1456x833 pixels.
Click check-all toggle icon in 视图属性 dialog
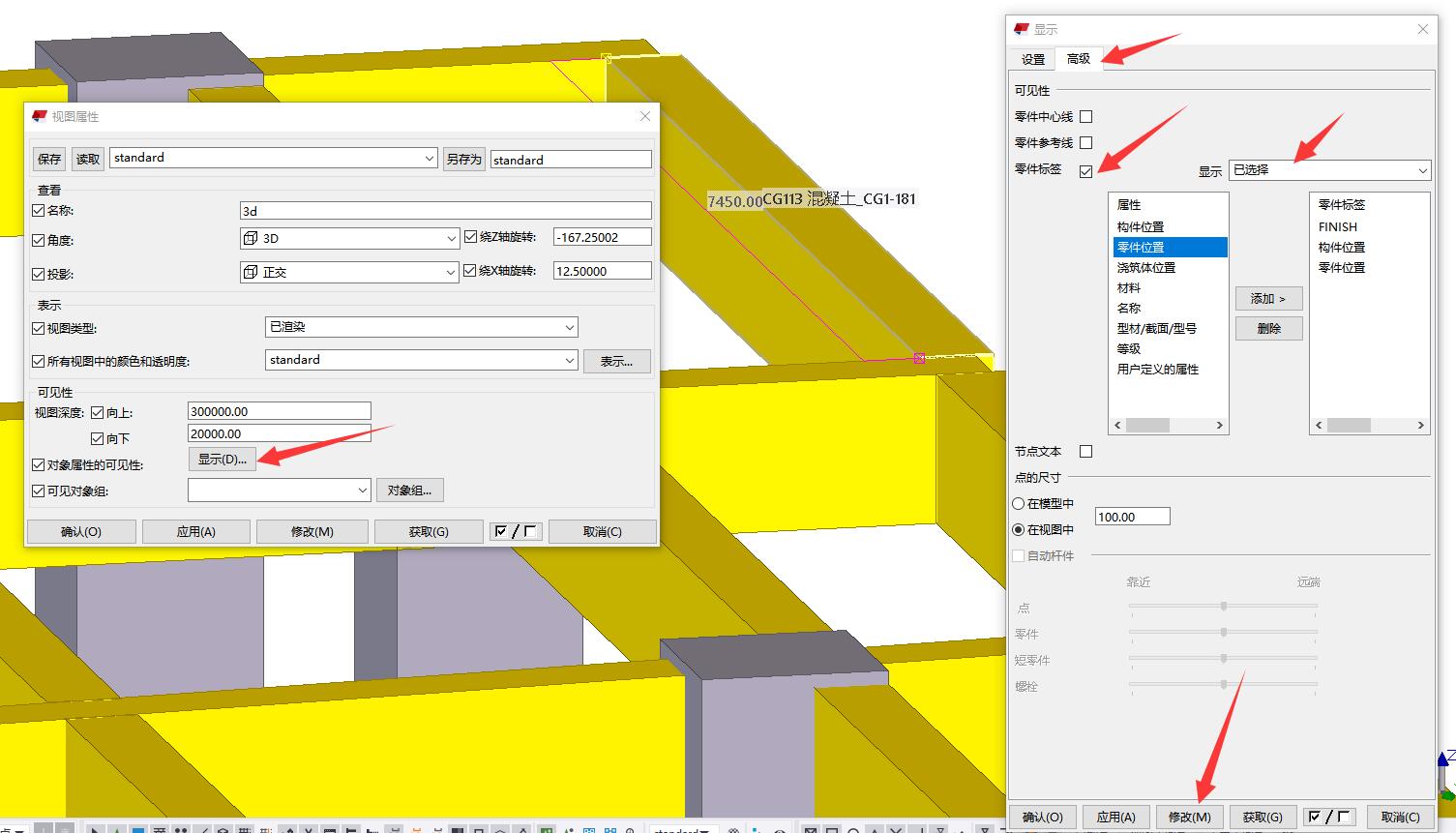pos(516,531)
